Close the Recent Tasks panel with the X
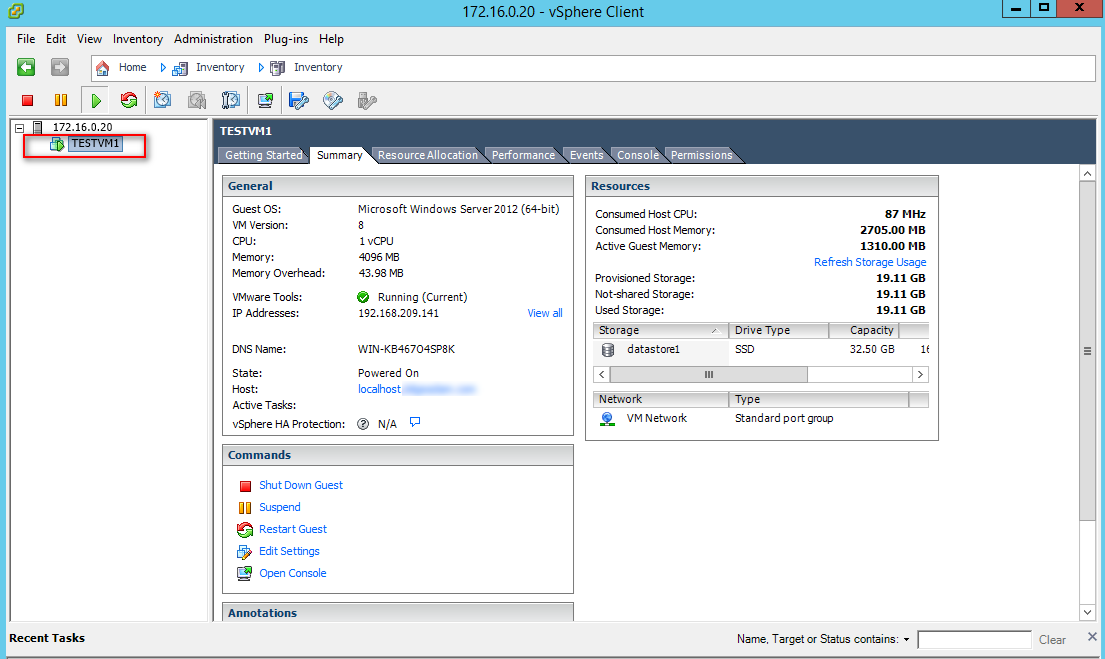The image size is (1105, 659). pyautogui.click(x=1092, y=636)
